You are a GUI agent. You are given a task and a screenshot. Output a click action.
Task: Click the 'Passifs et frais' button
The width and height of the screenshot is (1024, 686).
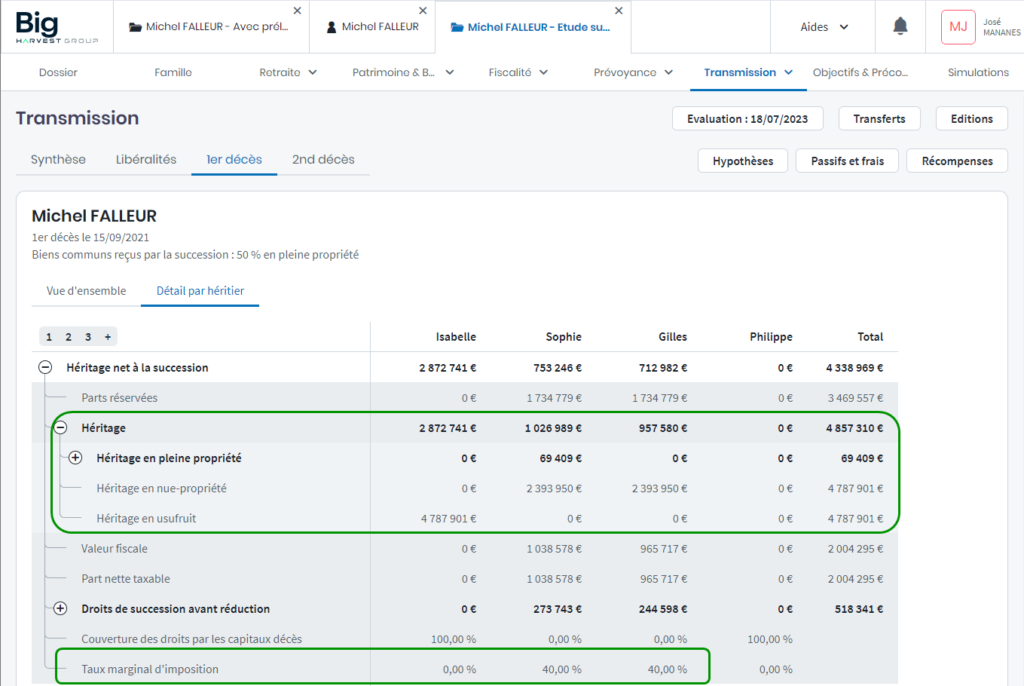click(x=847, y=161)
